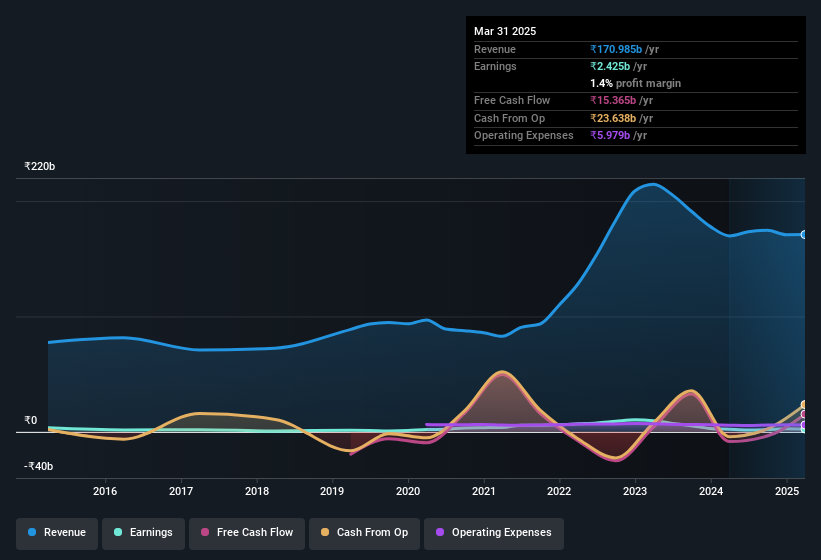Click the 2019 x-axis label
The height and width of the screenshot is (560, 821).
tap(332, 491)
